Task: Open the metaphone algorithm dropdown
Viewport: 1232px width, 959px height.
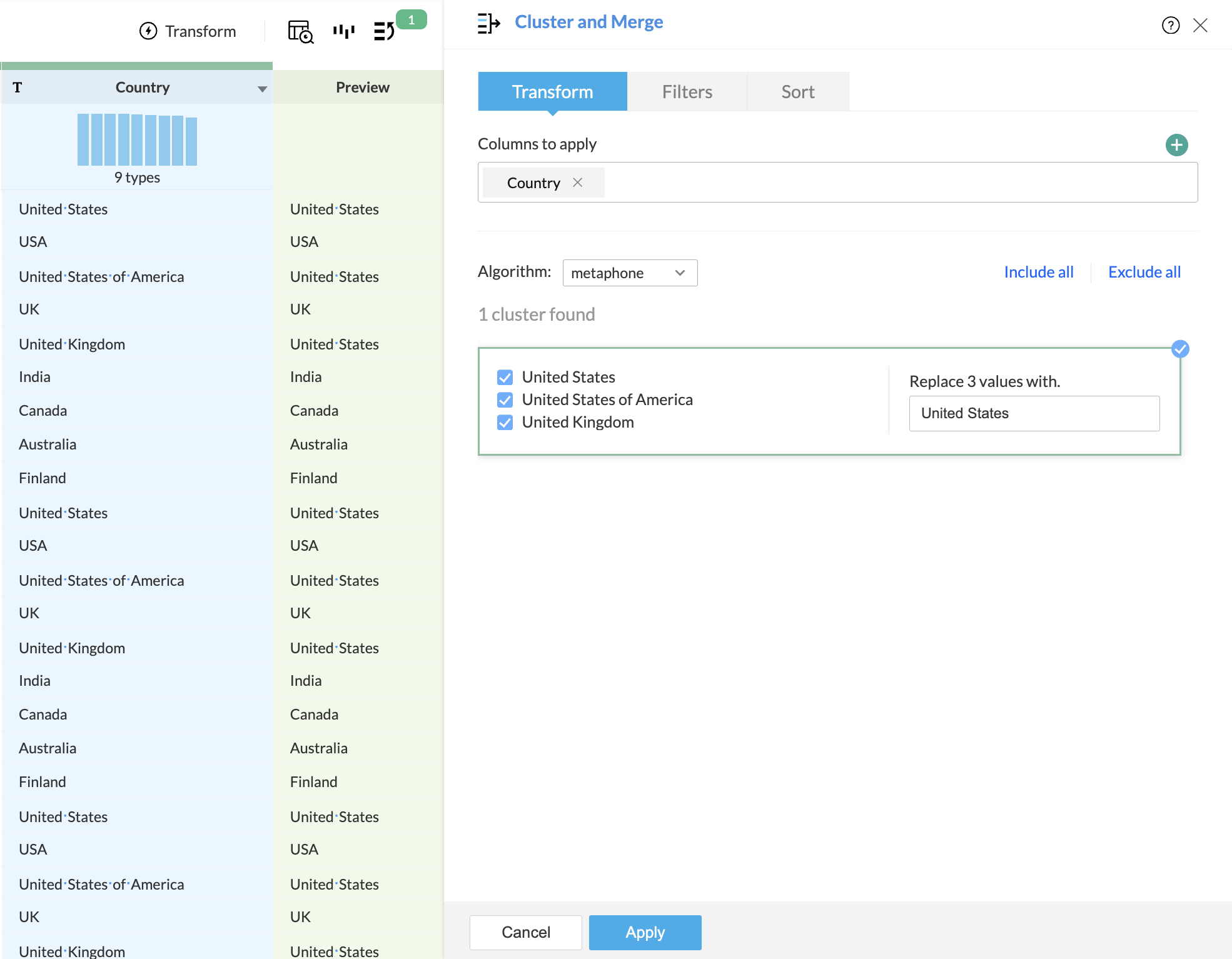Action: 629,273
